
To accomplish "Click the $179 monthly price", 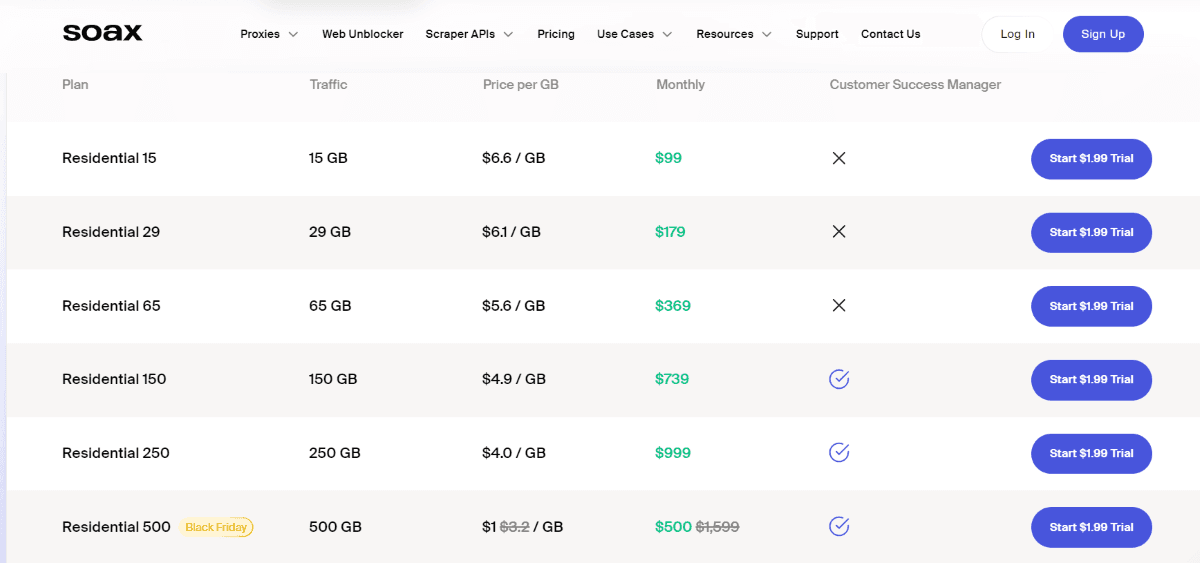I will click(x=670, y=232).
